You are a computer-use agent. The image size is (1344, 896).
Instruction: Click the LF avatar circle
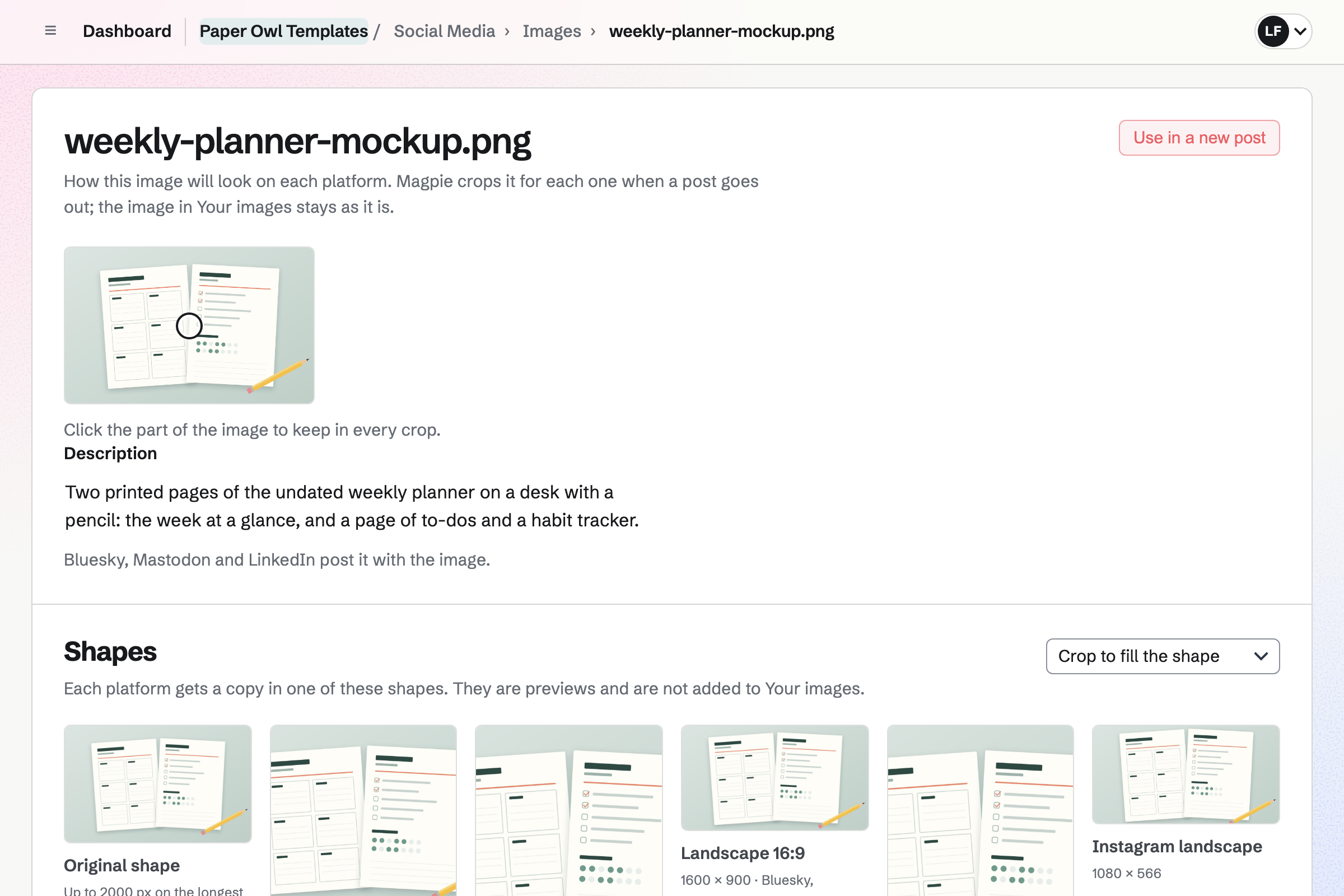1272,31
